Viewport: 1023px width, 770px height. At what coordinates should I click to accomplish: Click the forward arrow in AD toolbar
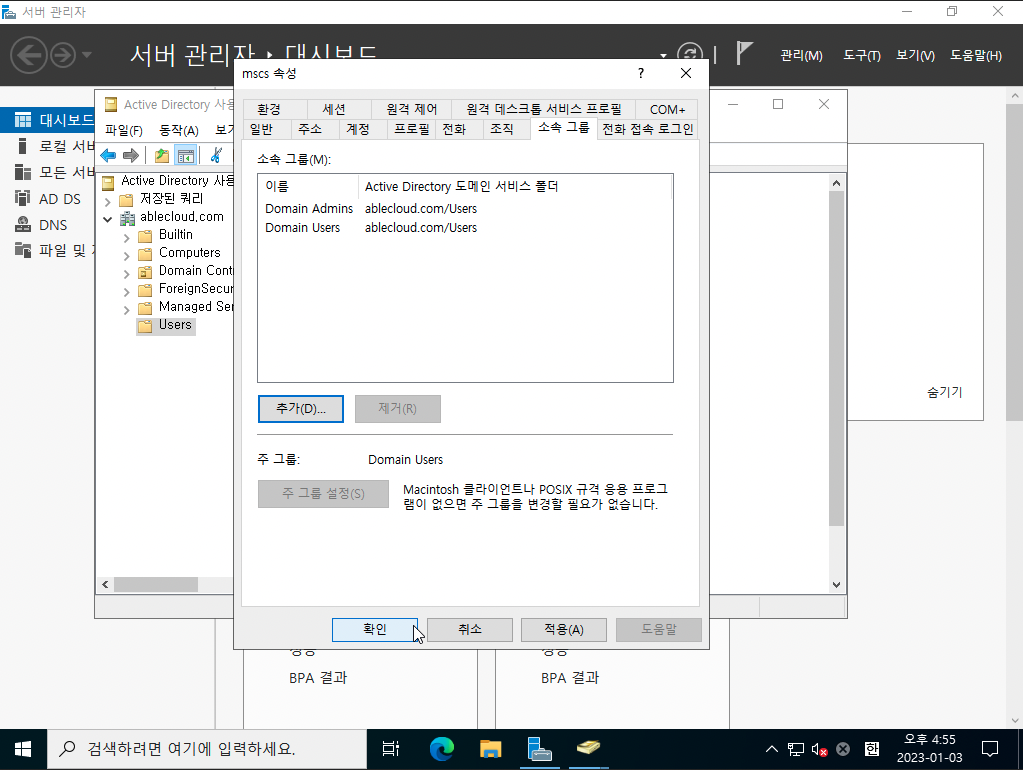pyautogui.click(x=131, y=155)
